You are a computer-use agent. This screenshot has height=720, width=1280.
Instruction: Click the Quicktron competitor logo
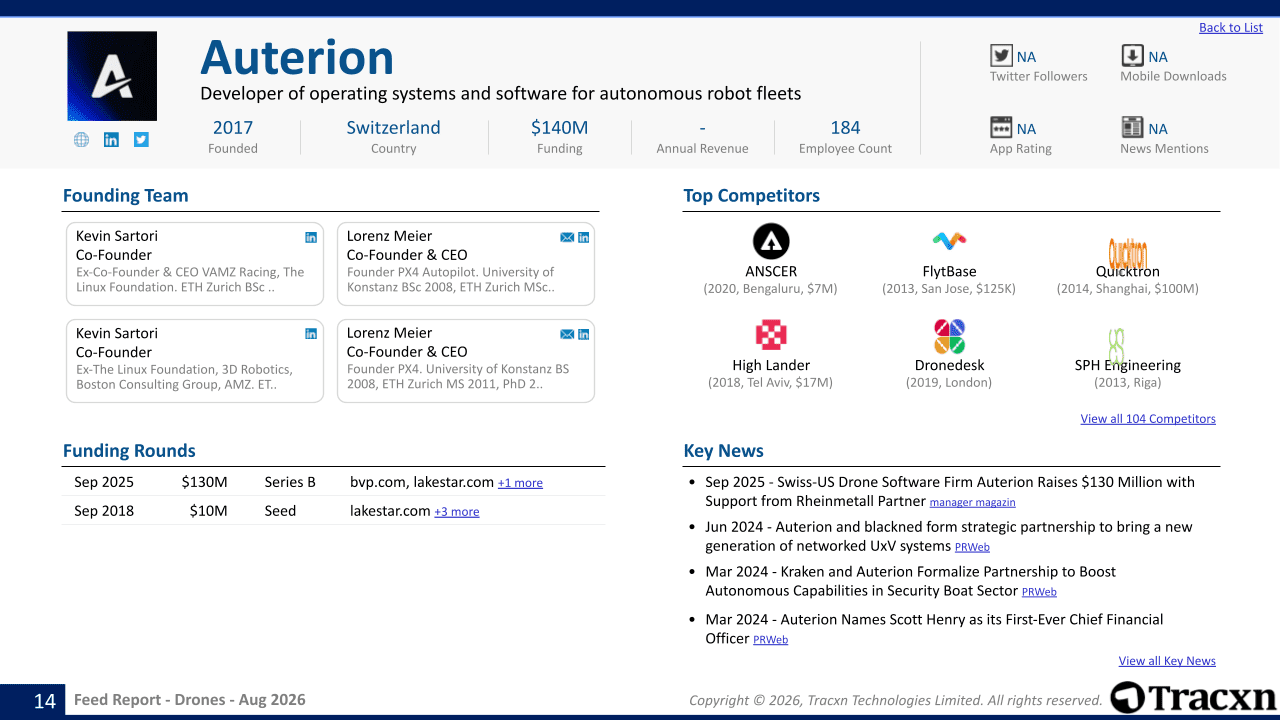pos(1127,253)
